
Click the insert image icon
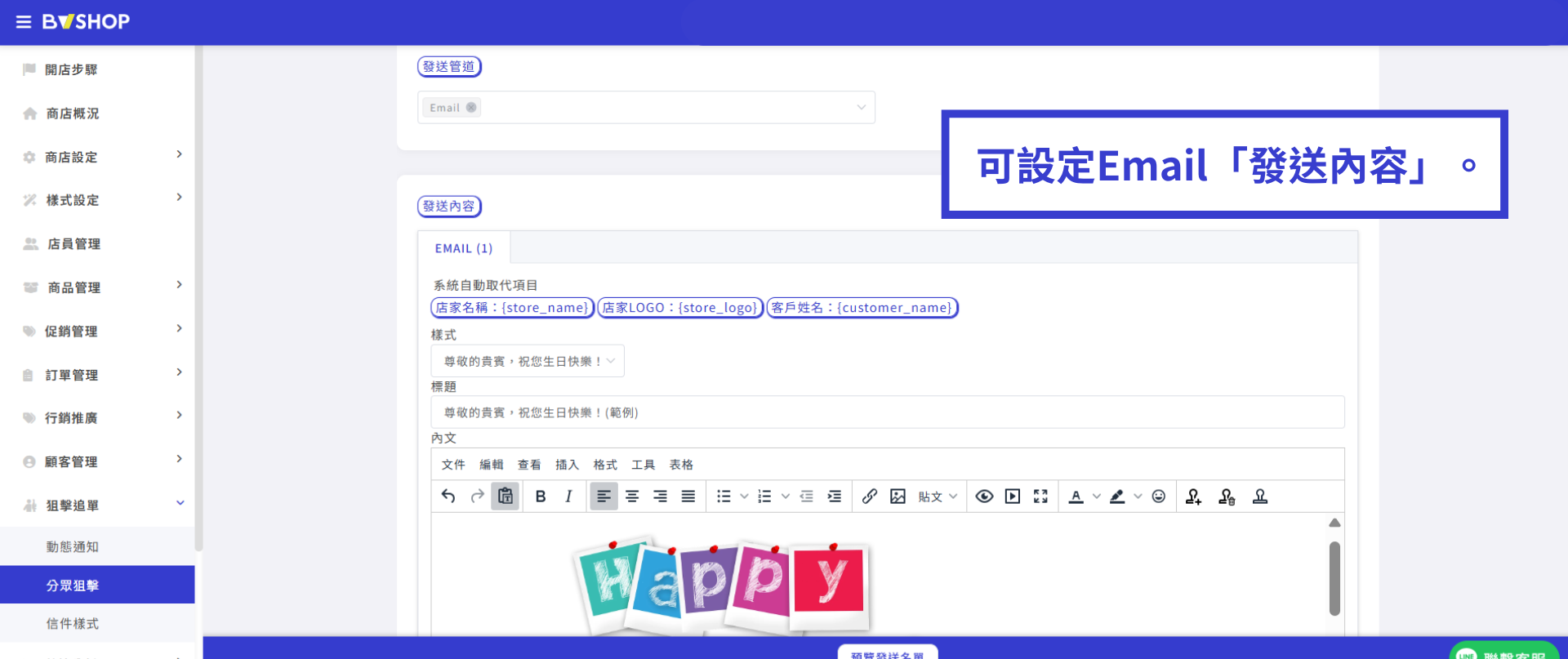(x=898, y=496)
